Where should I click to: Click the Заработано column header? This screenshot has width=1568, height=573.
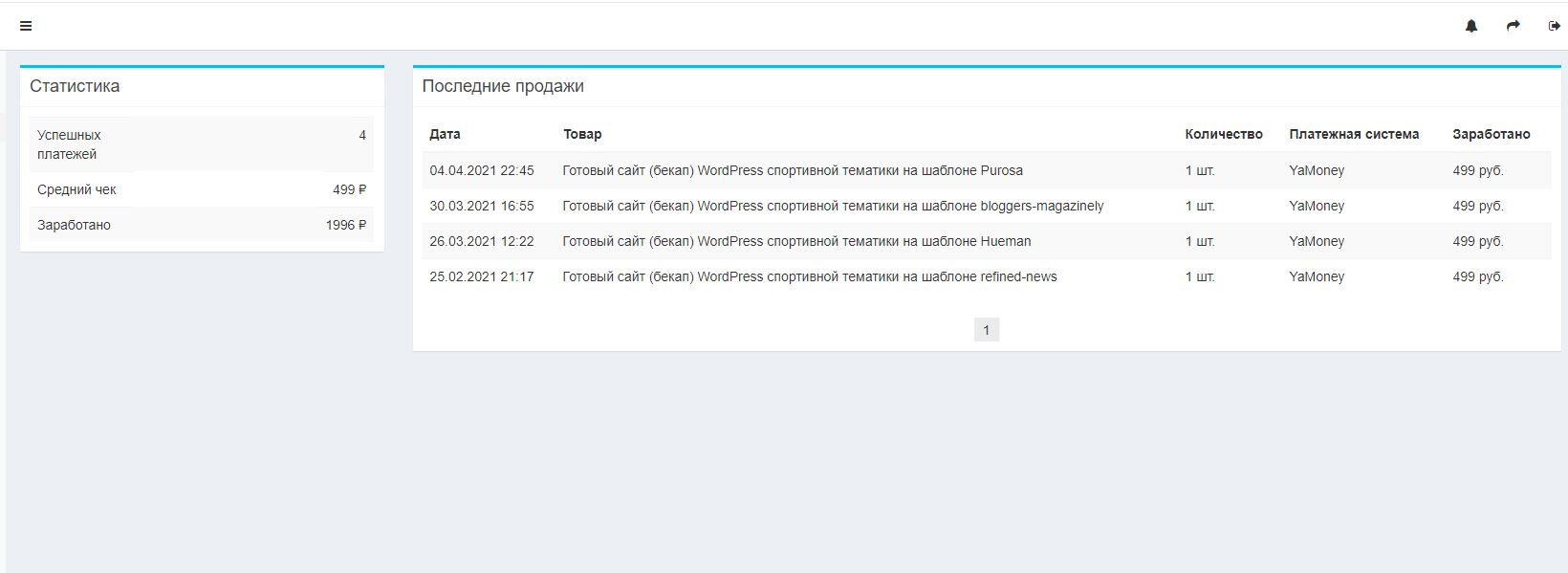pos(1491,134)
